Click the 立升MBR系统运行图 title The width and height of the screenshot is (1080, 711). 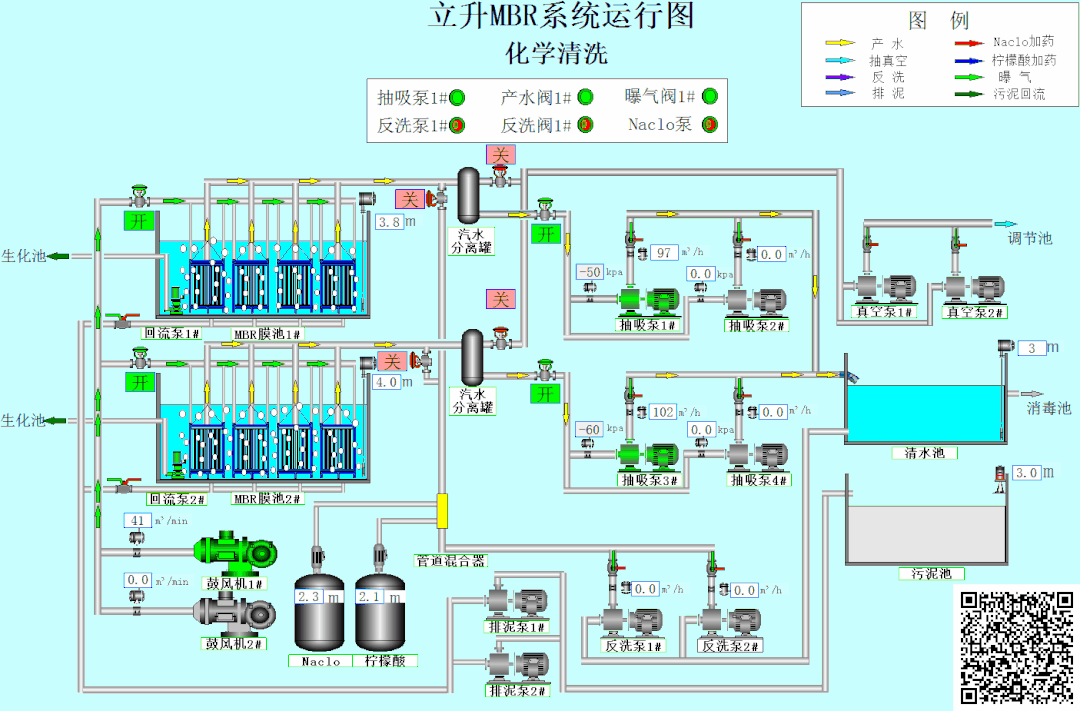click(560, 16)
